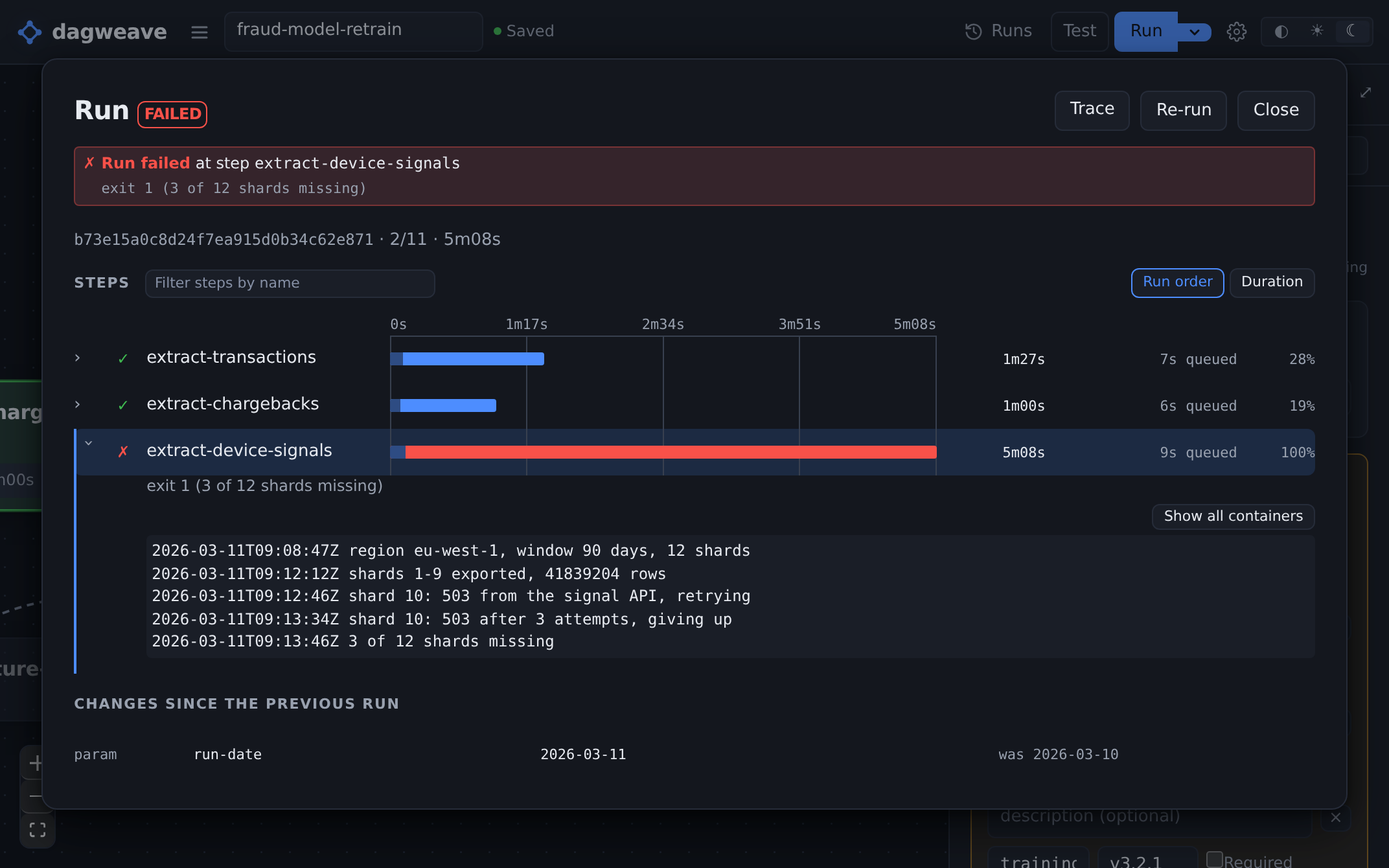Click the extract-transactions timeline bar

point(467,359)
